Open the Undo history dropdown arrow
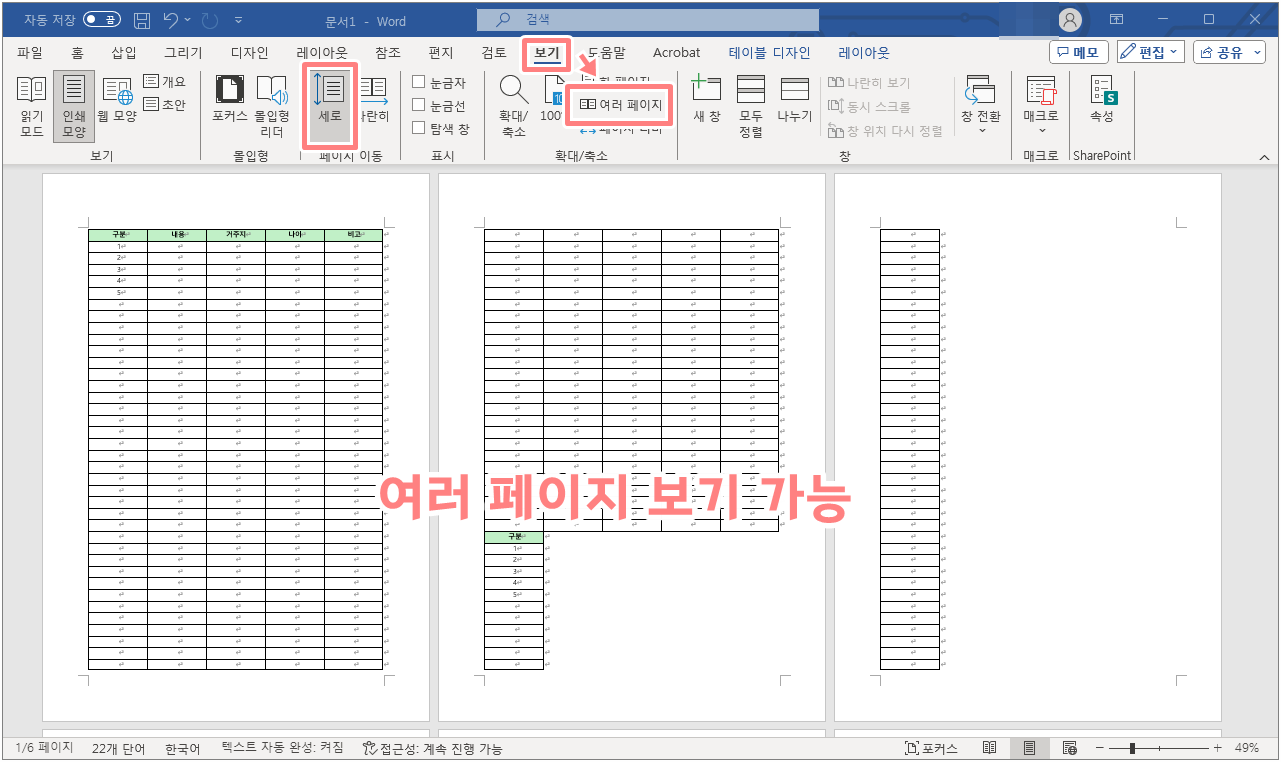Image resolution: width=1281 pixels, height=762 pixels. tap(187, 19)
